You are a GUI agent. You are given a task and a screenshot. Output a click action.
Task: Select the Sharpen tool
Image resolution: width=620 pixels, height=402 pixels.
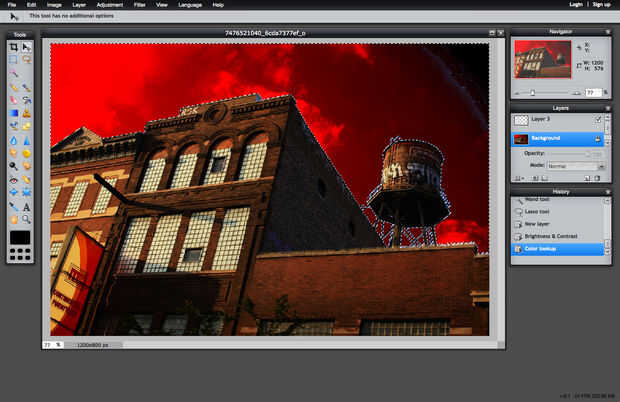(26, 140)
